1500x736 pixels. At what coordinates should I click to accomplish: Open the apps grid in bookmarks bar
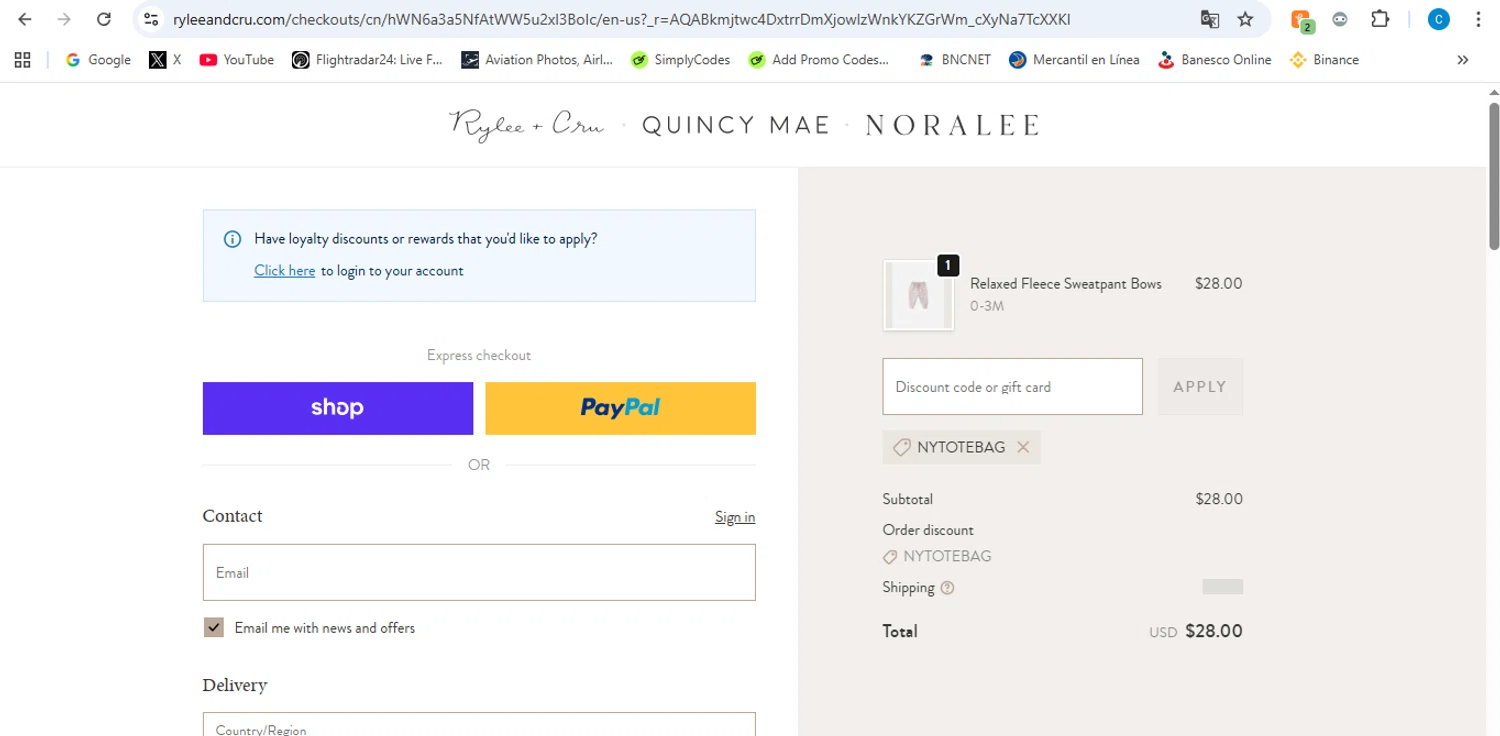[23, 60]
